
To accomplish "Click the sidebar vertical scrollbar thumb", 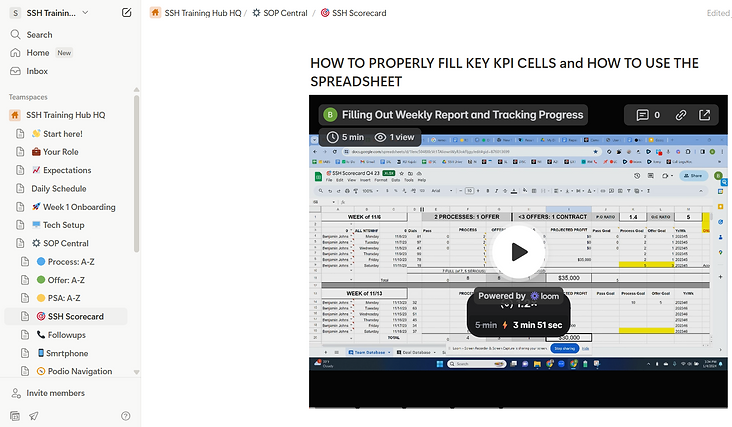I will point(136,174).
